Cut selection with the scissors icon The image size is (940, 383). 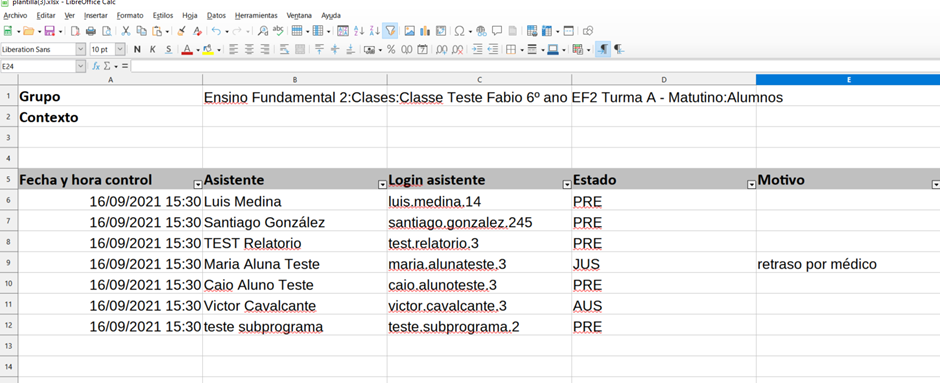click(126, 31)
